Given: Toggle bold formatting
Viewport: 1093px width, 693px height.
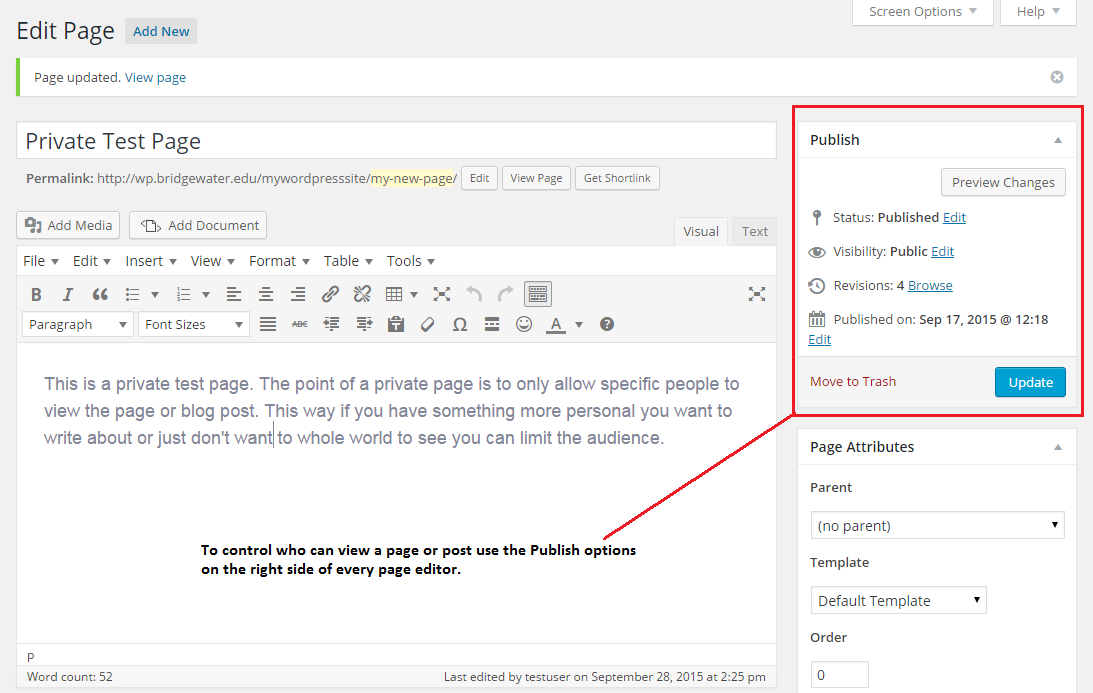Looking at the screenshot, I should [36, 294].
